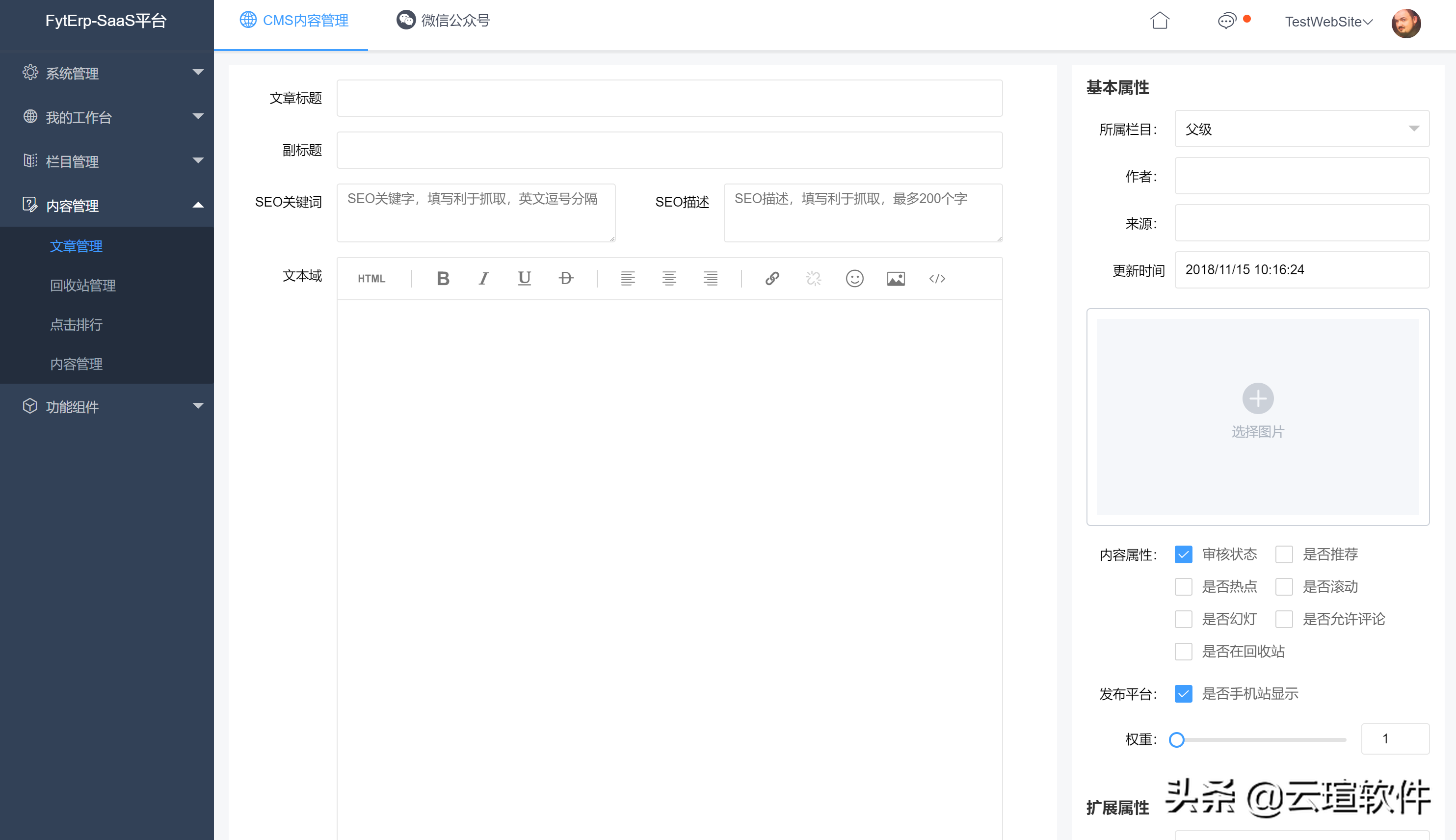Open the 所属栏目 dropdown
The image size is (1456, 840).
coord(1302,129)
